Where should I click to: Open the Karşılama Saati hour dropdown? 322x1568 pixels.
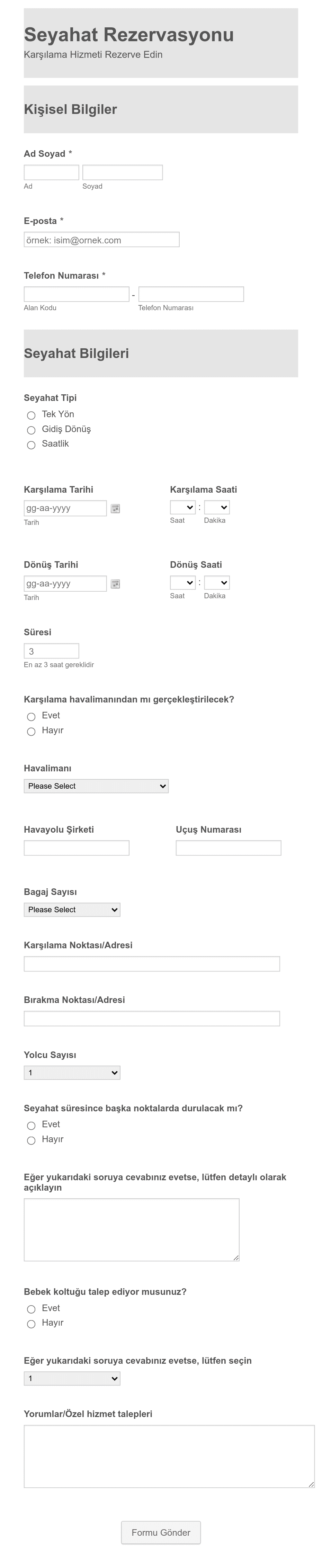(x=182, y=507)
